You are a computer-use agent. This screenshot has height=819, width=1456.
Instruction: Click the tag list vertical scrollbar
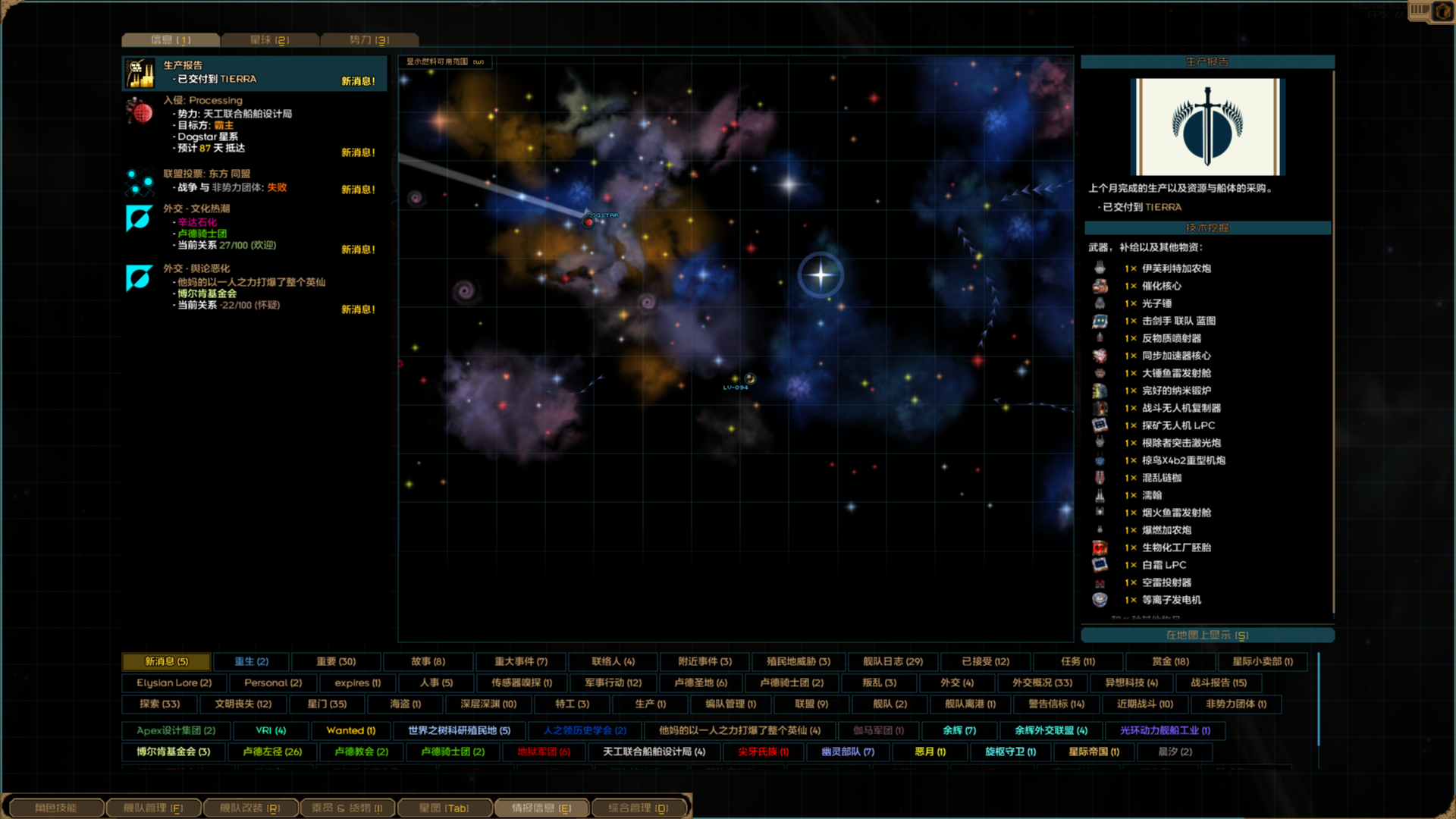(x=1319, y=698)
